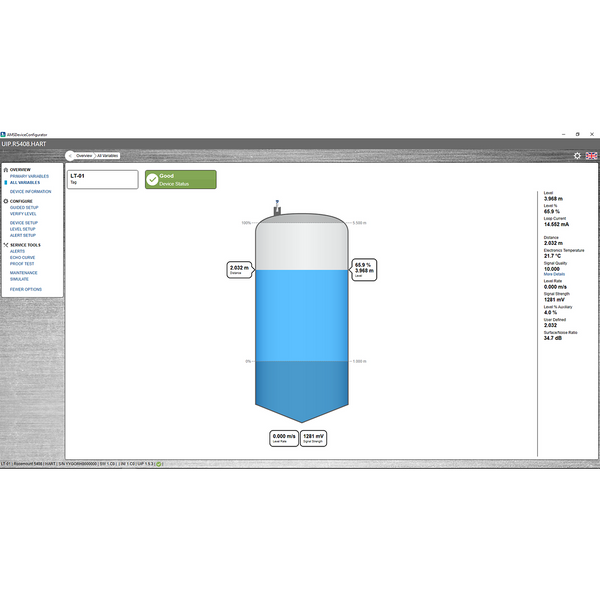Click the back arrow in breadcrumb bar
Image resolution: width=600 pixels, height=600 pixels.
coord(70,156)
